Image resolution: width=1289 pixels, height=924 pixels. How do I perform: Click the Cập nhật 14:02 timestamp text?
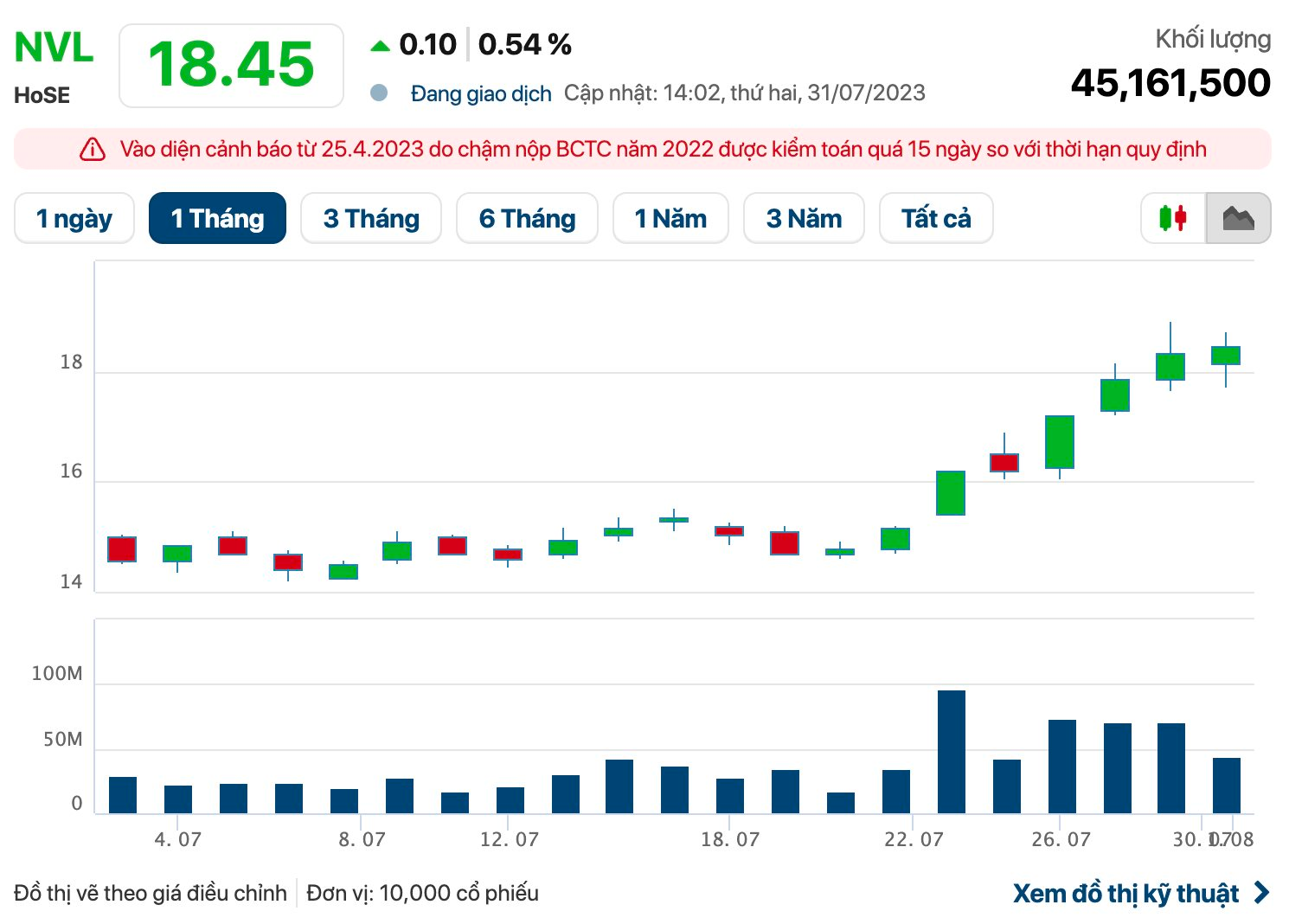(x=744, y=93)
